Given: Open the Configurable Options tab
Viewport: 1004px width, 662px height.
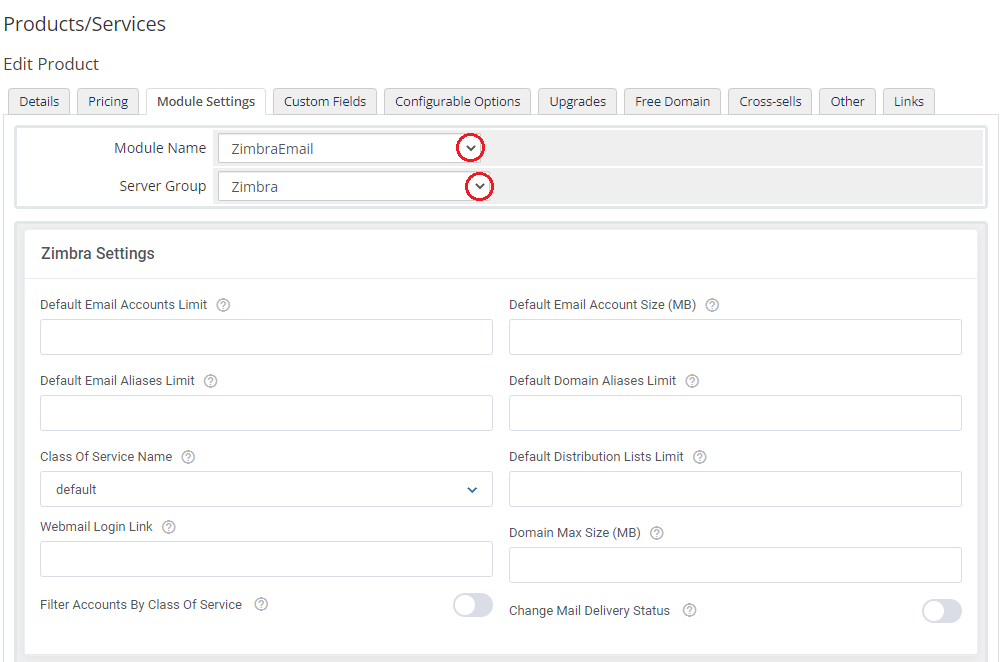Looking at the screenshot, I should [458, 101].
